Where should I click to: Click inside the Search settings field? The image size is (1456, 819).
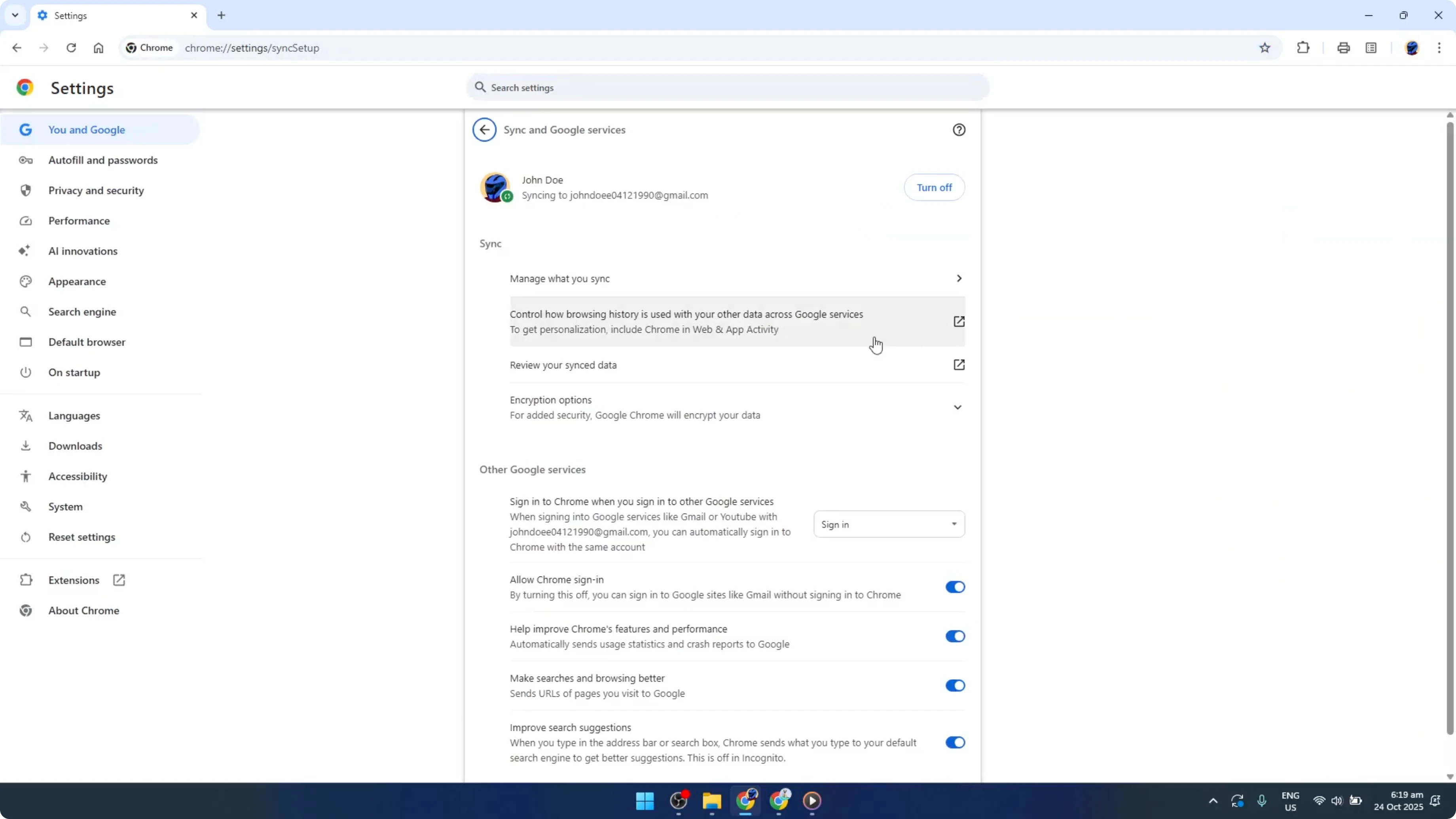tap(727, 87)
